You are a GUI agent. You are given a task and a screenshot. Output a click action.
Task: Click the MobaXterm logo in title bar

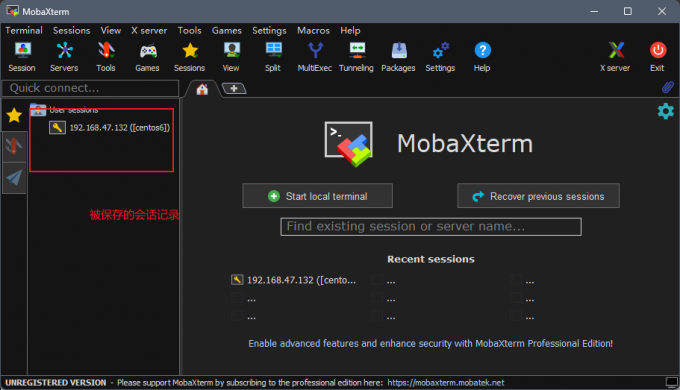tap(13, 11)
